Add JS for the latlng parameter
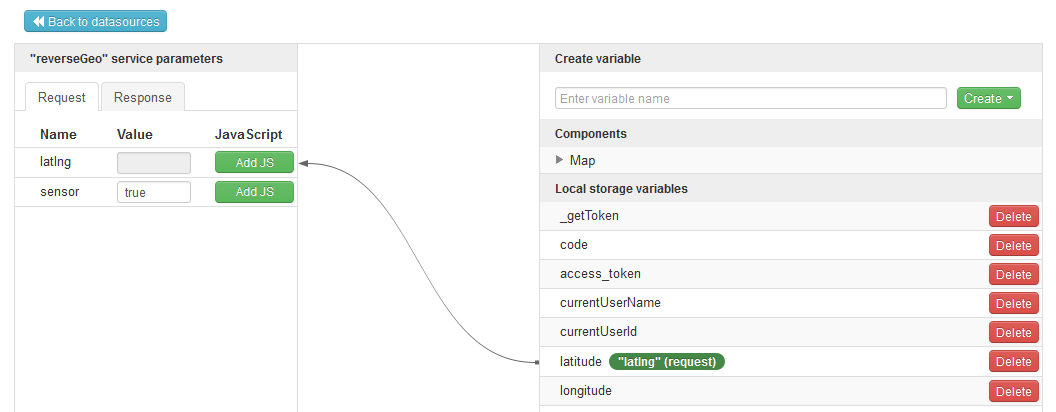The width and height of the screenshot is (1056, 412). coord(254,163)
